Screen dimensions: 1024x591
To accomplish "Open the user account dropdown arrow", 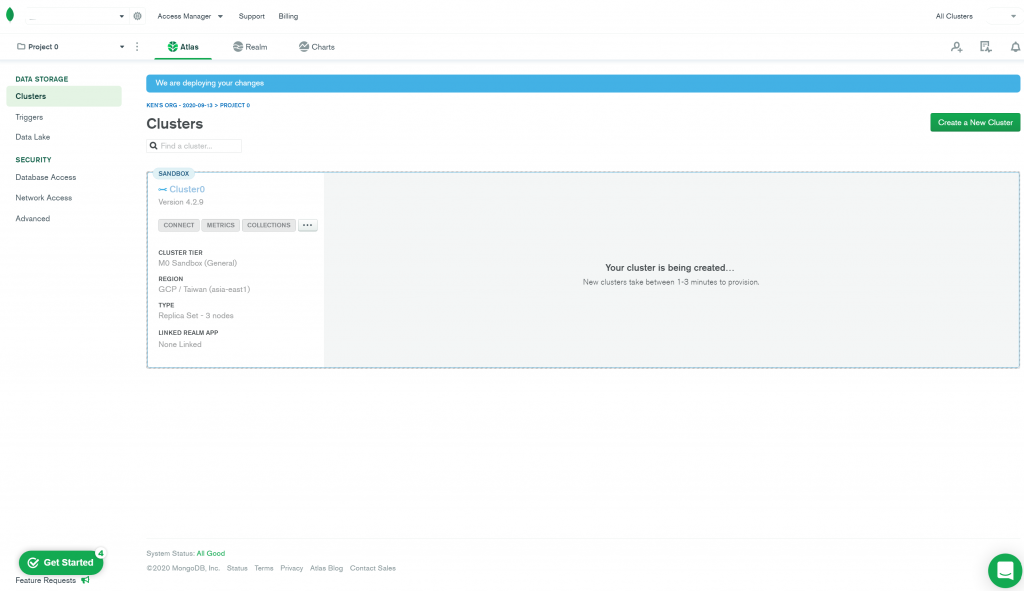I will click(1014, 16).
